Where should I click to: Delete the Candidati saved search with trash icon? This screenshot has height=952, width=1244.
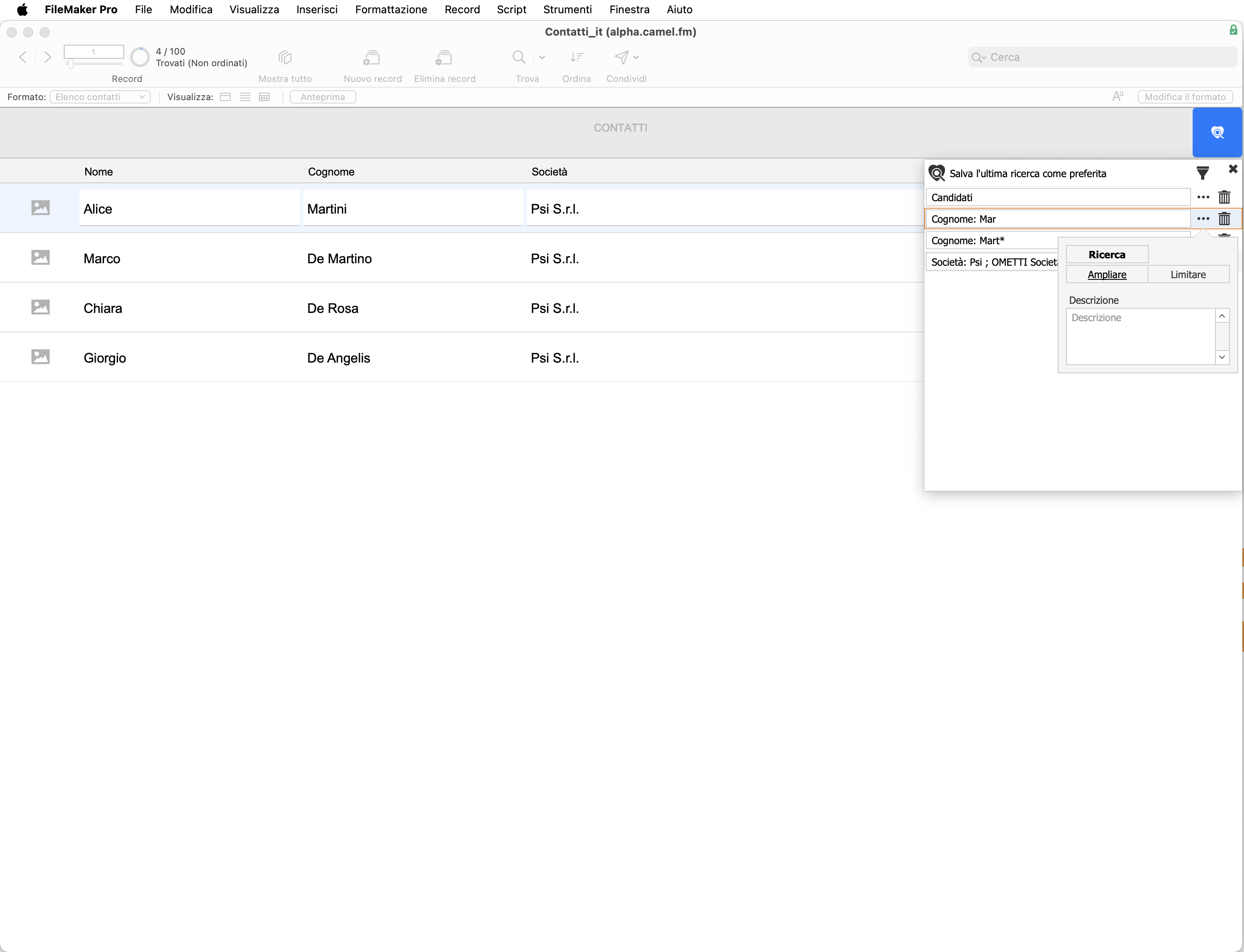1224,197
